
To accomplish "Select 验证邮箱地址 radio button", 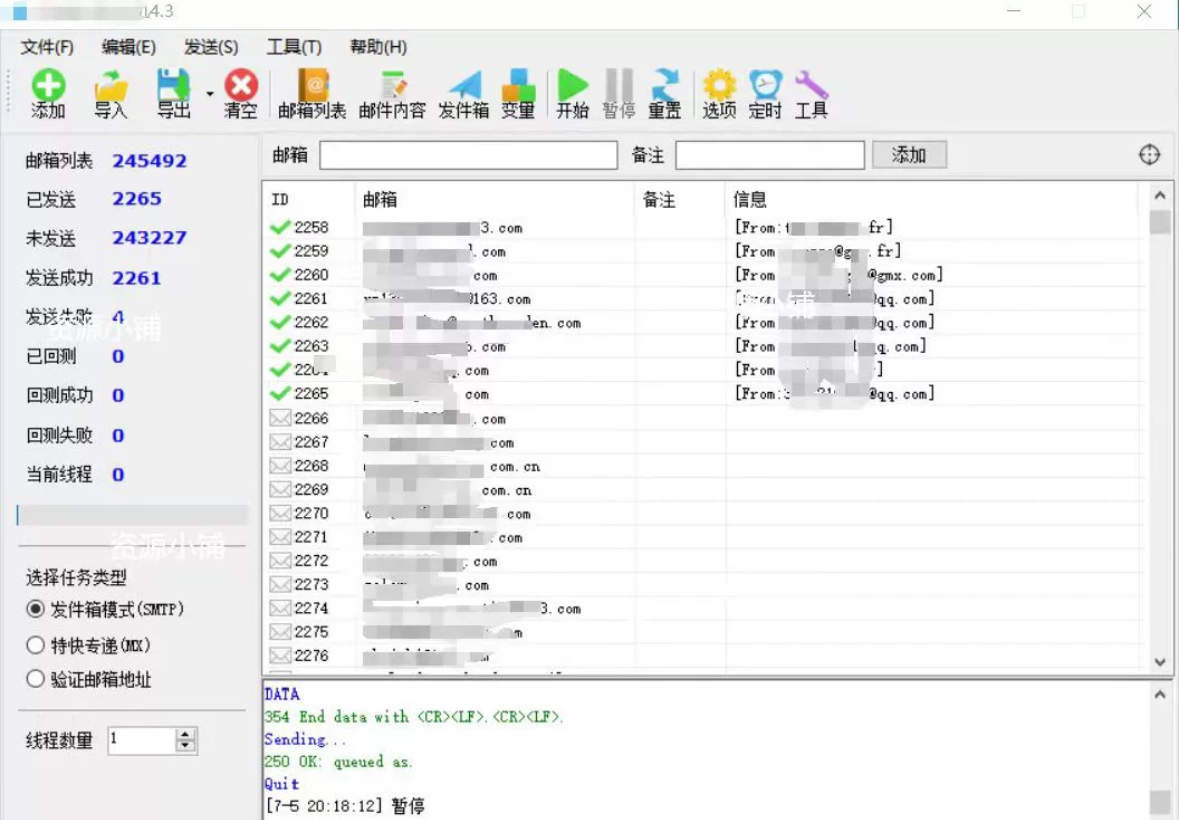I will (x=36, y=680).
